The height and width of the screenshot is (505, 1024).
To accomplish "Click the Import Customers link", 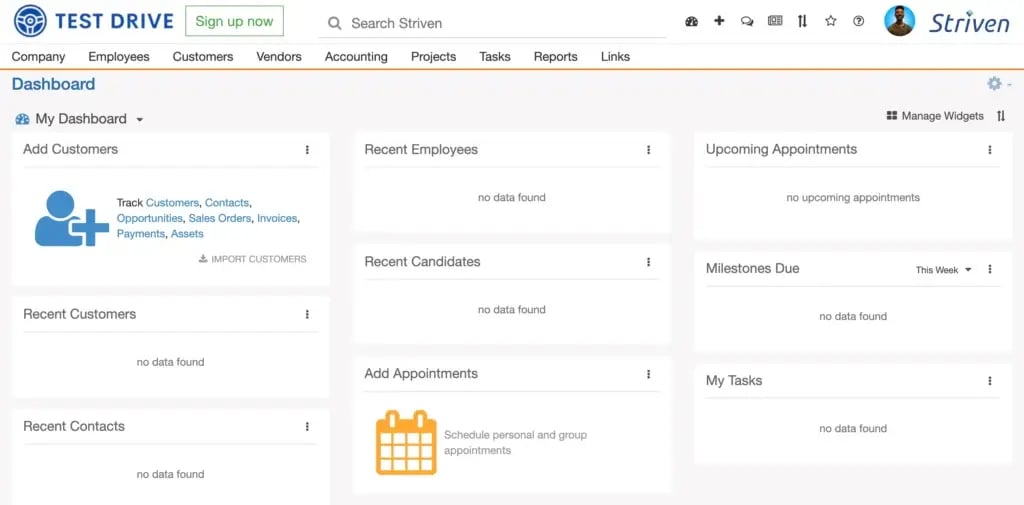I will pos(253,259).
